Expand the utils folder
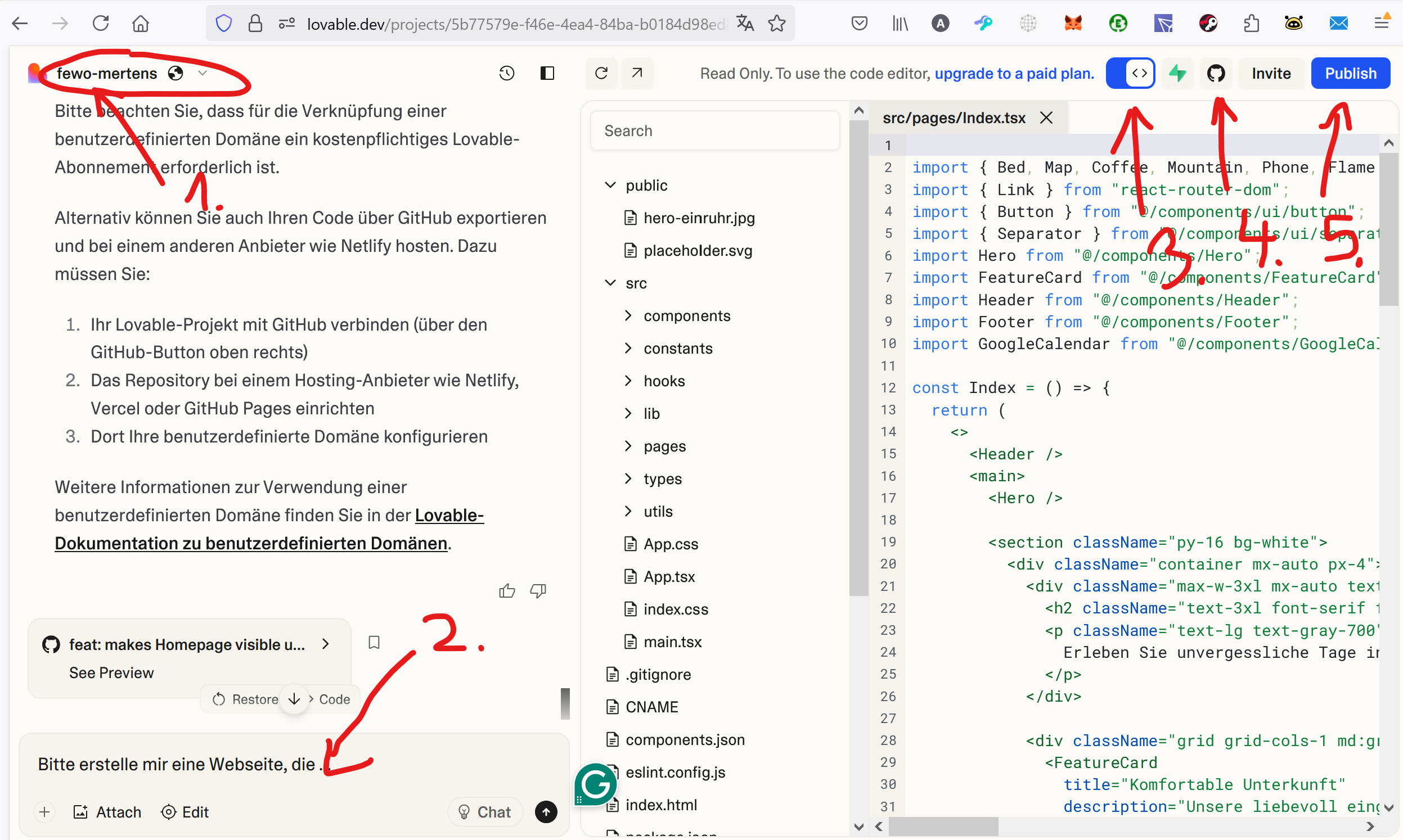This screenshot has width=1403, height=840. [x=648, y=512]
